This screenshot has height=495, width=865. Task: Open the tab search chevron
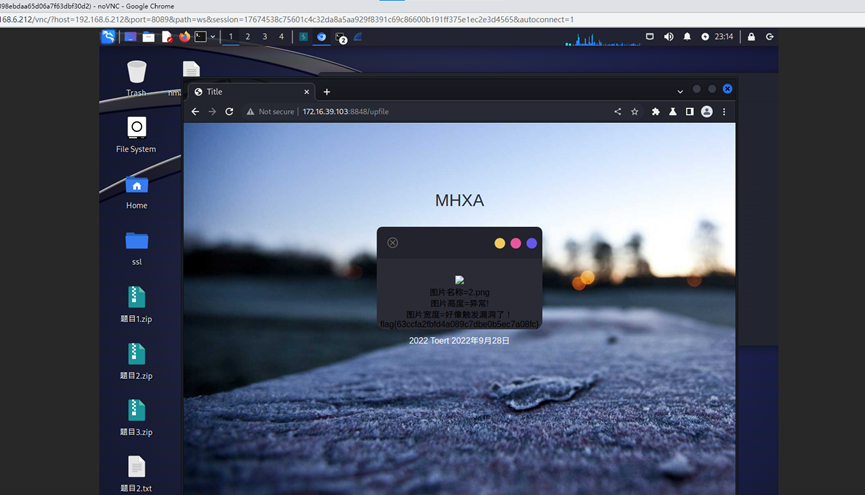click(x=680, y=92)
